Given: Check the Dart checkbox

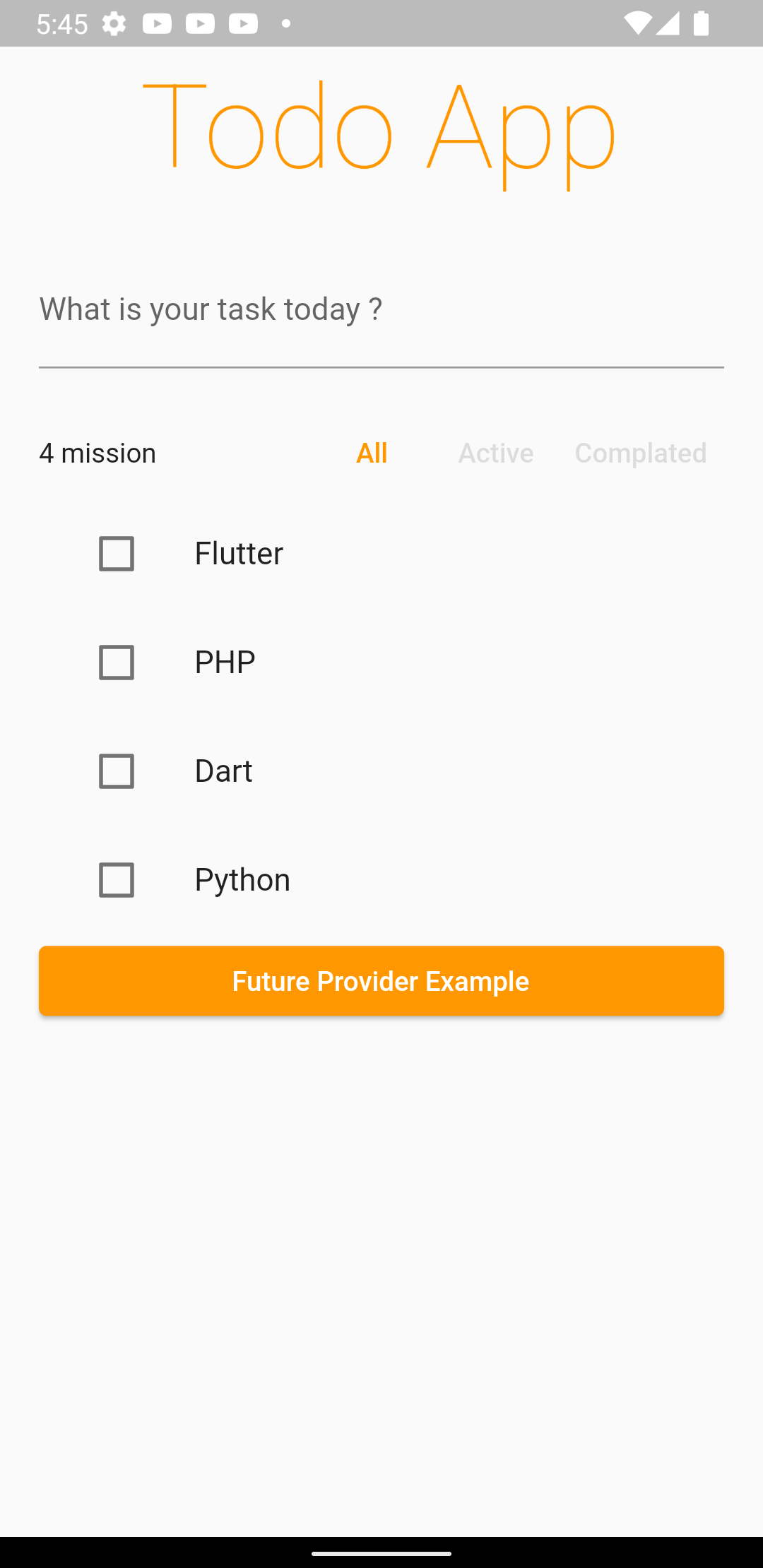Looking at the screenshot, I should 116,771.
